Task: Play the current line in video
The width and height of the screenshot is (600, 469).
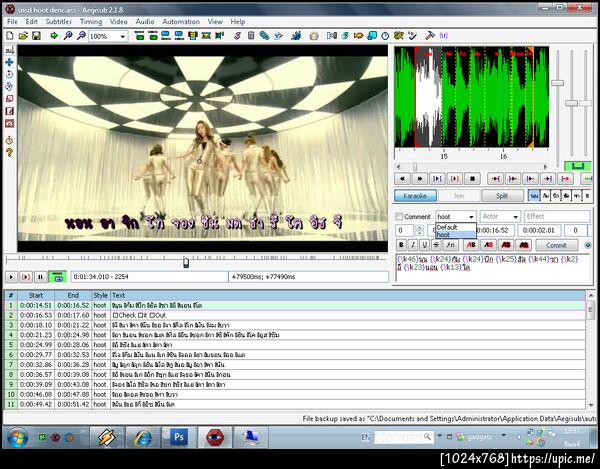Action: click(26, 276)
